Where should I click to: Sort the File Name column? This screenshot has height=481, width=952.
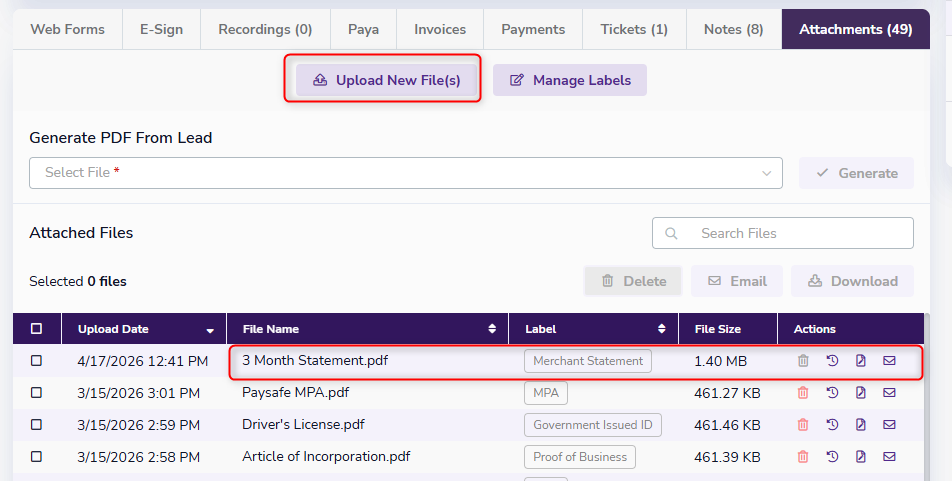(492, 329)
